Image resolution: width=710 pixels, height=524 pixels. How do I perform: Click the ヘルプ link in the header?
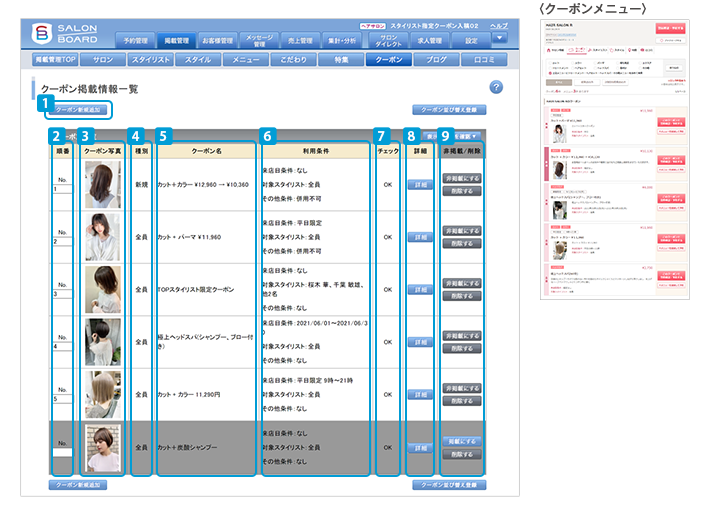point(499,26)
